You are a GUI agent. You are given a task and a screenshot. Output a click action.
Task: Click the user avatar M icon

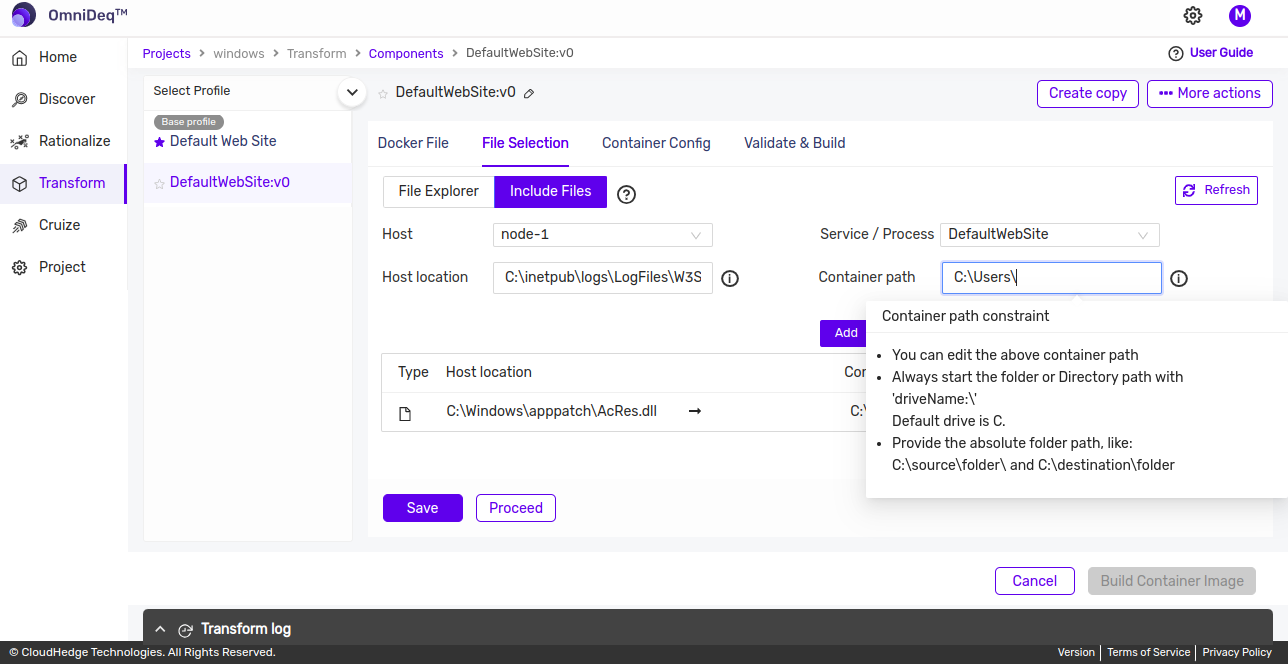1240,16
